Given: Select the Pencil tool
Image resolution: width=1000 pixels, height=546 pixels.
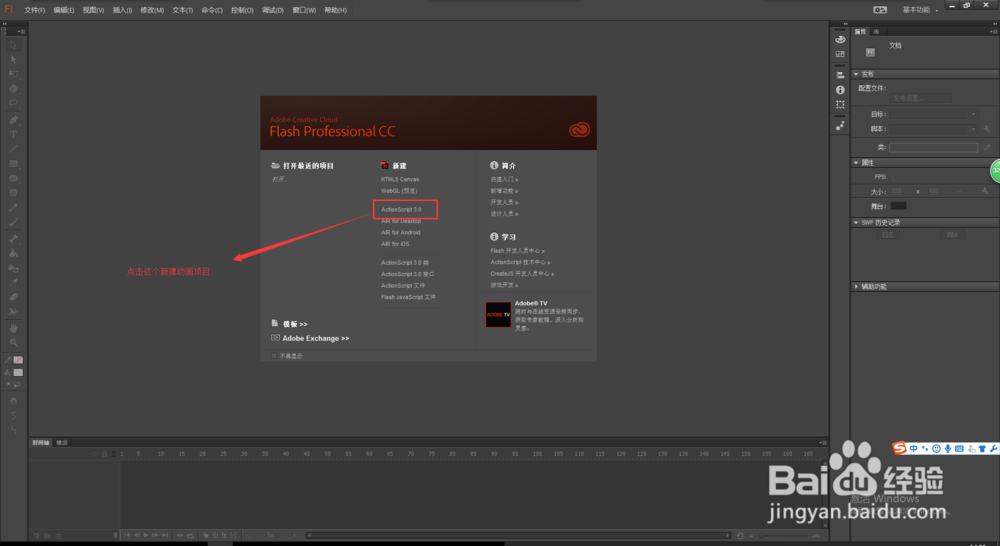Looking at the screenshot, I should [x=13, y=208].
